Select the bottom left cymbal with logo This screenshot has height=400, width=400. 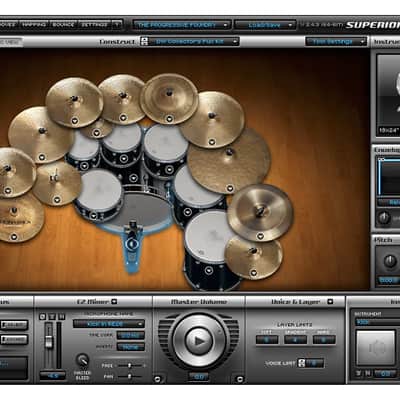(x=17, y=218)
